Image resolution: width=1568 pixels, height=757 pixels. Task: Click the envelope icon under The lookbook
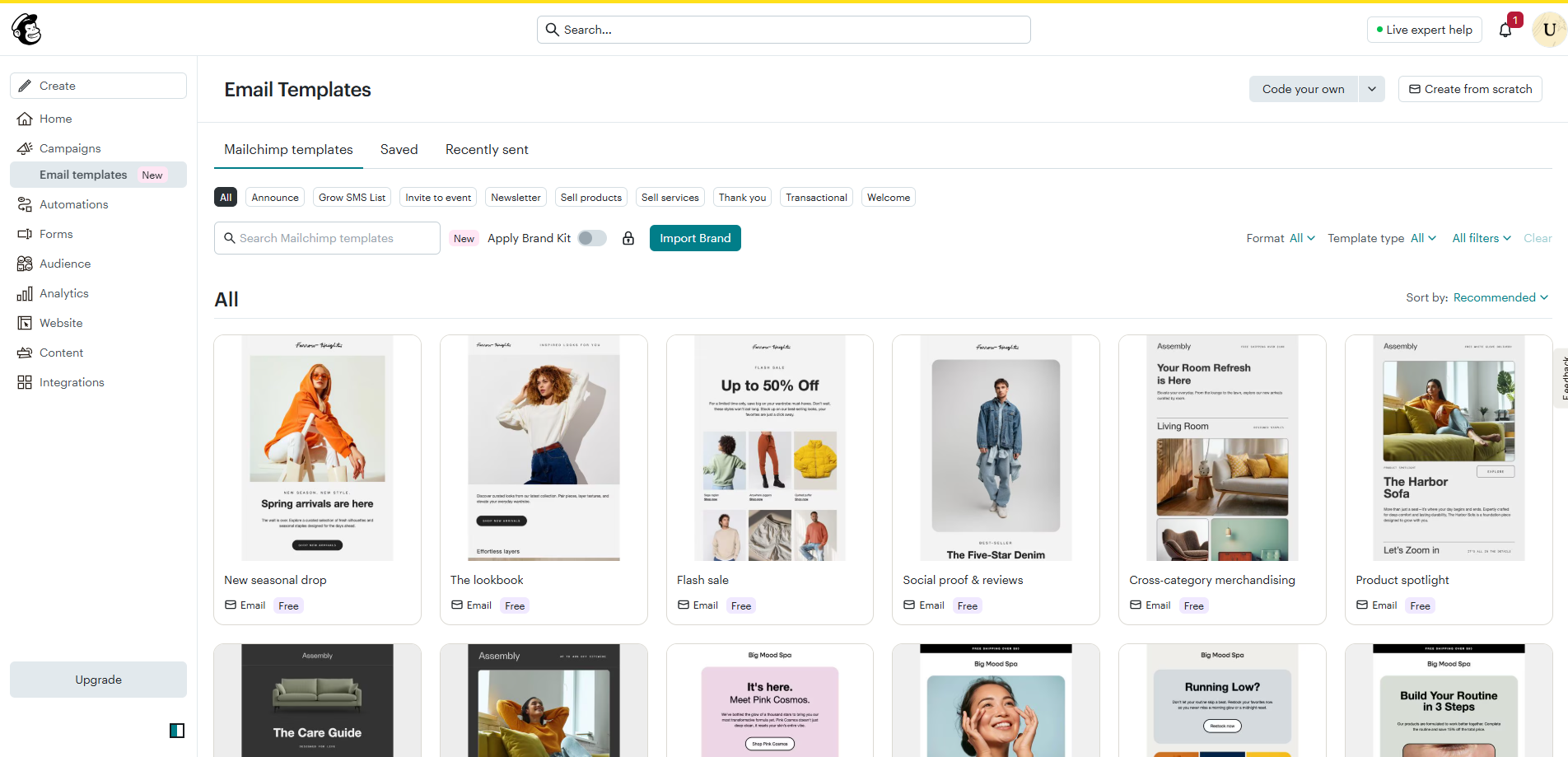pos(457,605)
